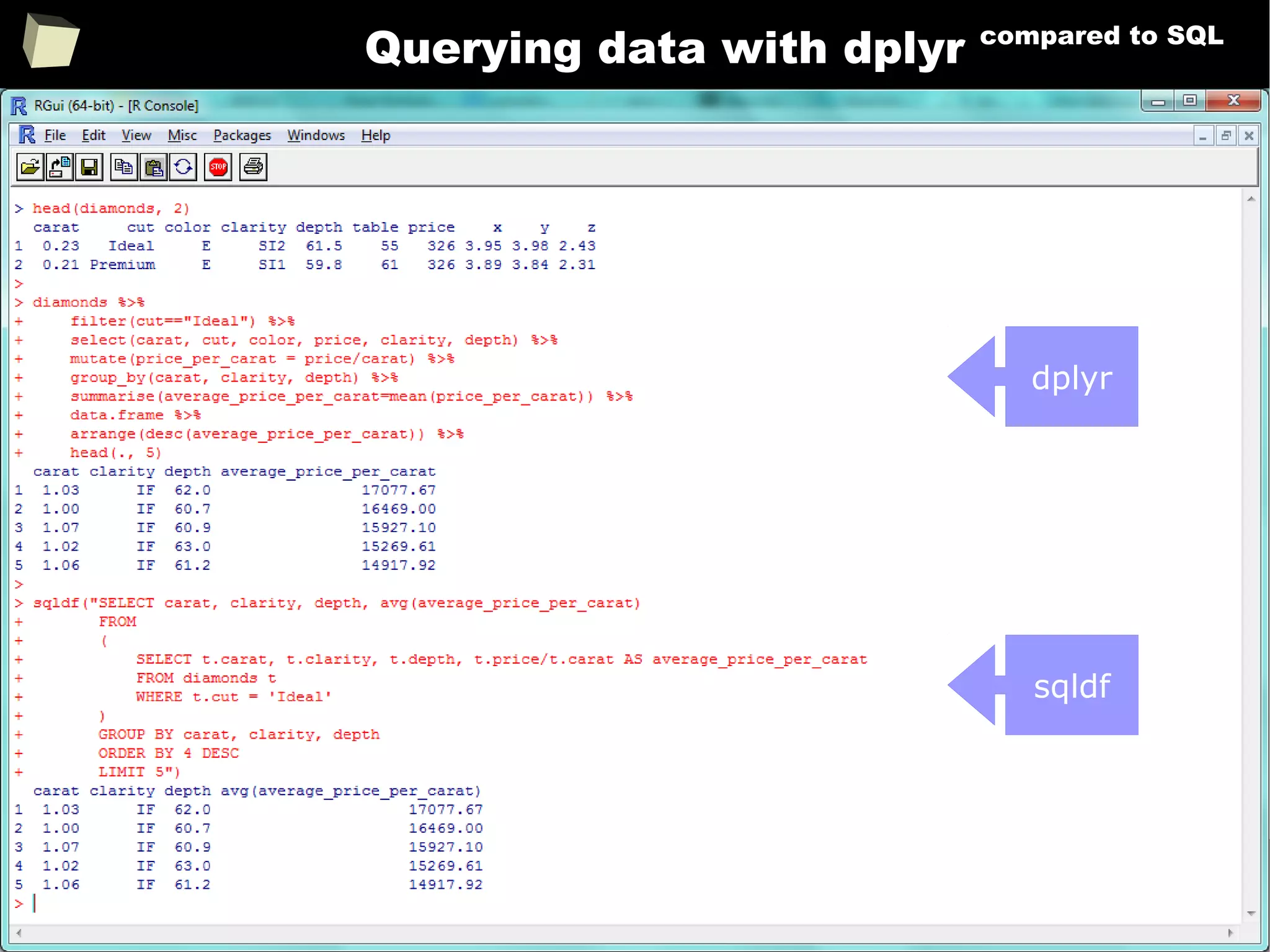Open the Edit menu
Viewport: 1270px width, 952px height.
(x=94, y=135)
